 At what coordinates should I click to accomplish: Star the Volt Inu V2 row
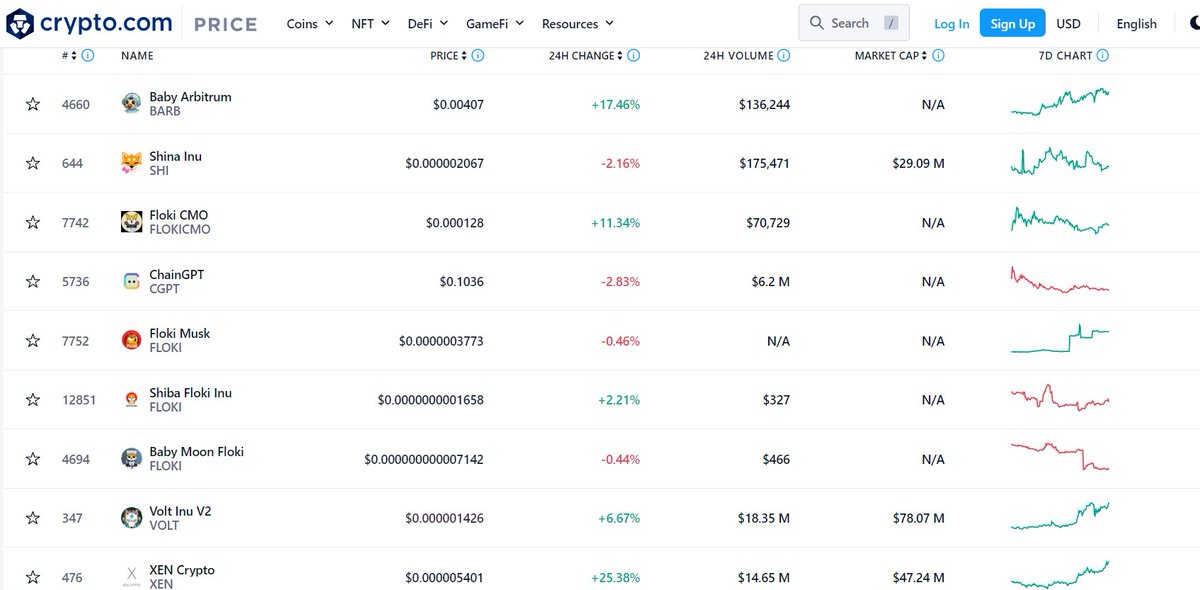[33, 518]
